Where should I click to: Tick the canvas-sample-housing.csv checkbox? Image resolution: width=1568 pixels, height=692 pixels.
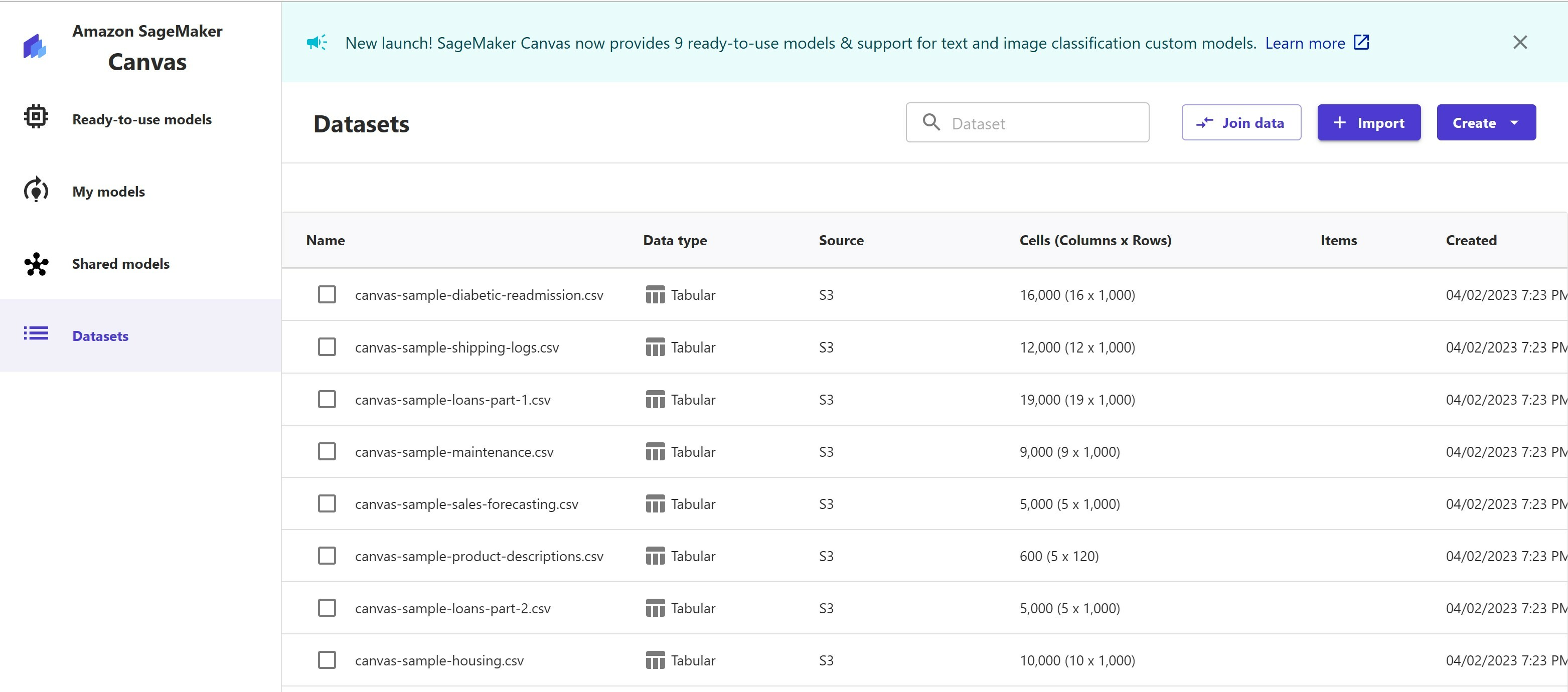pos(327,660)
